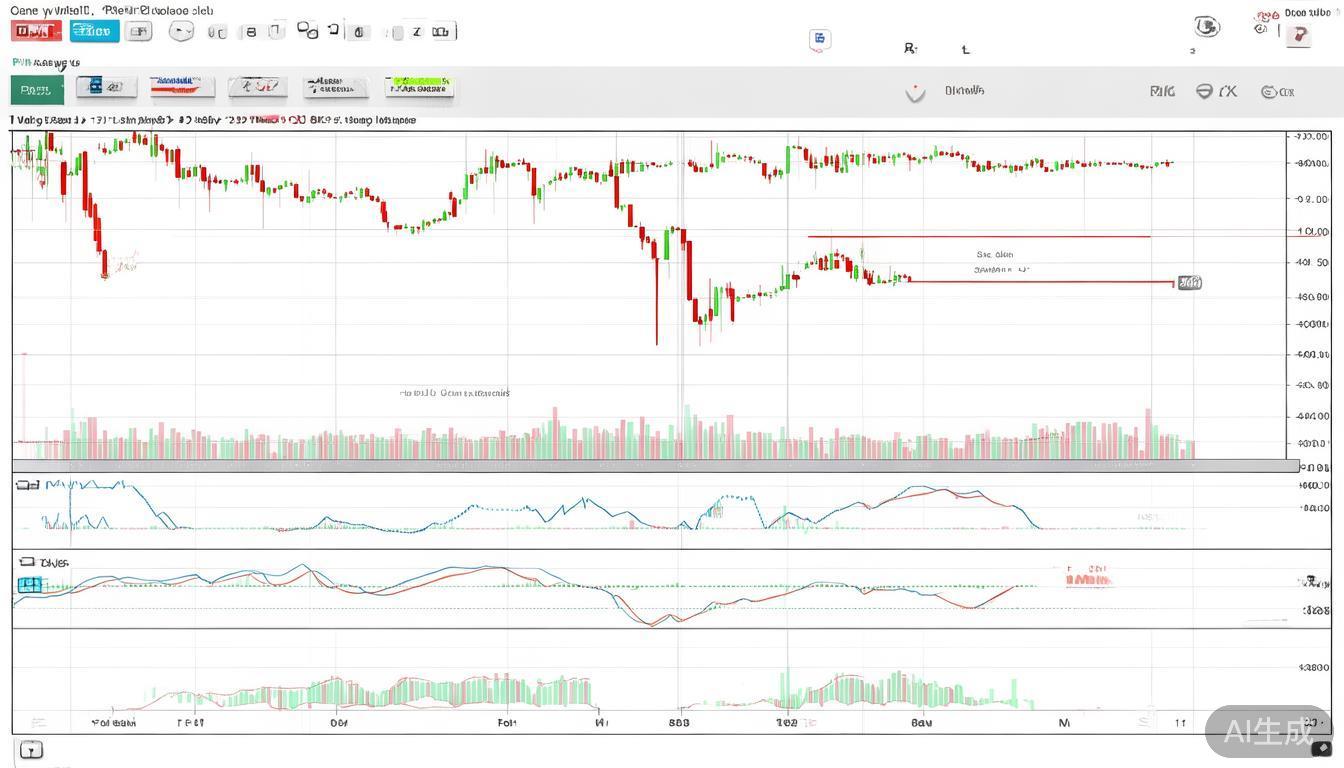Click the red question mark icon top right

pos(1298,35)
